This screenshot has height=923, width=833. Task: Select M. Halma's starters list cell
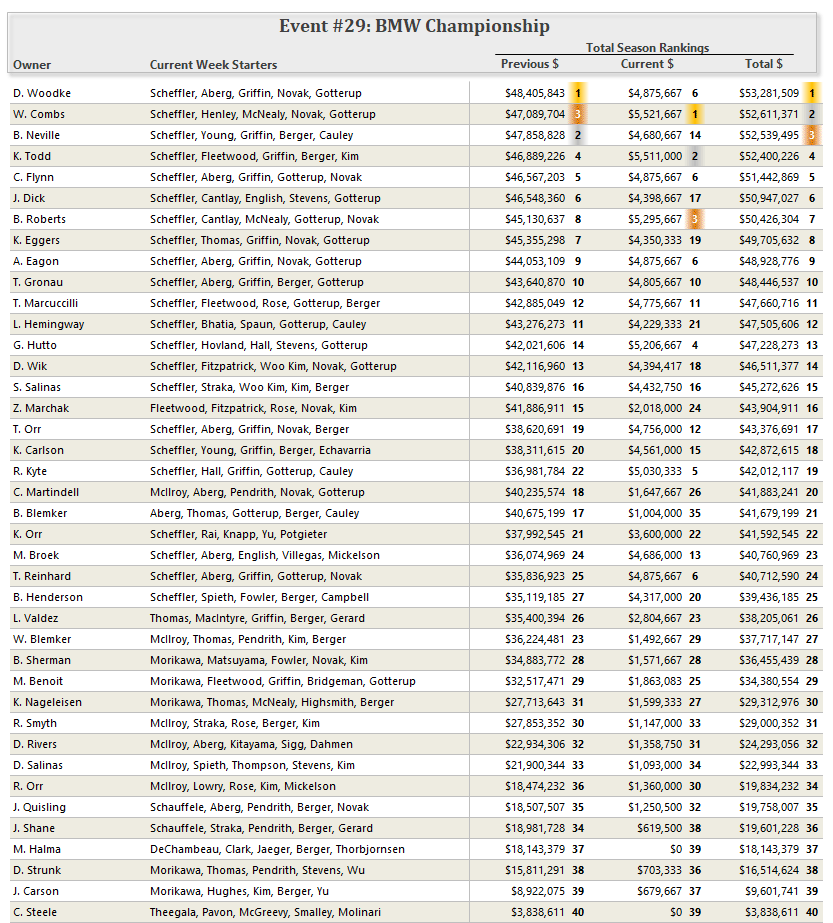pos(277,849)
